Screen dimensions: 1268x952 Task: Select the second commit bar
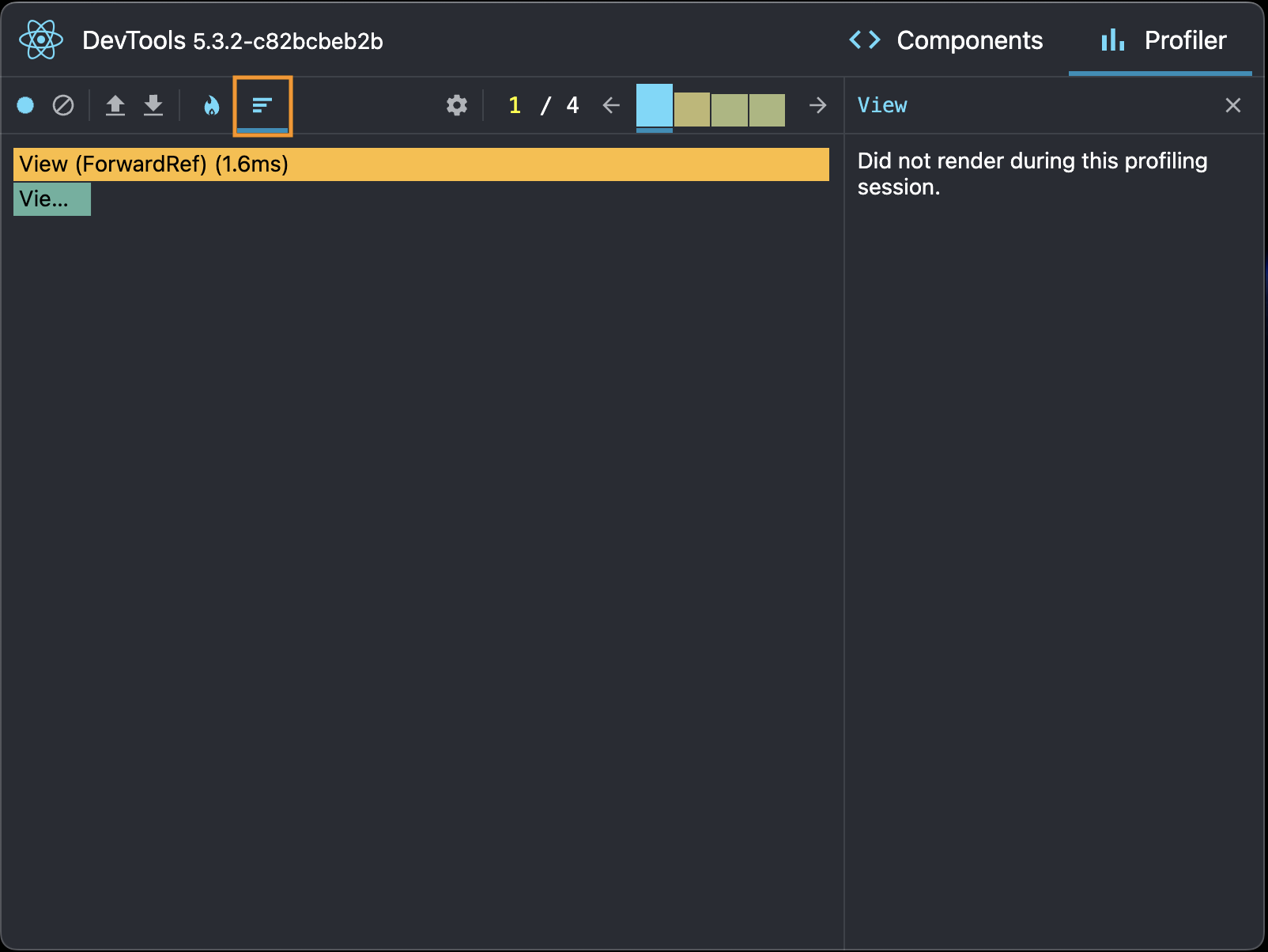692,110
